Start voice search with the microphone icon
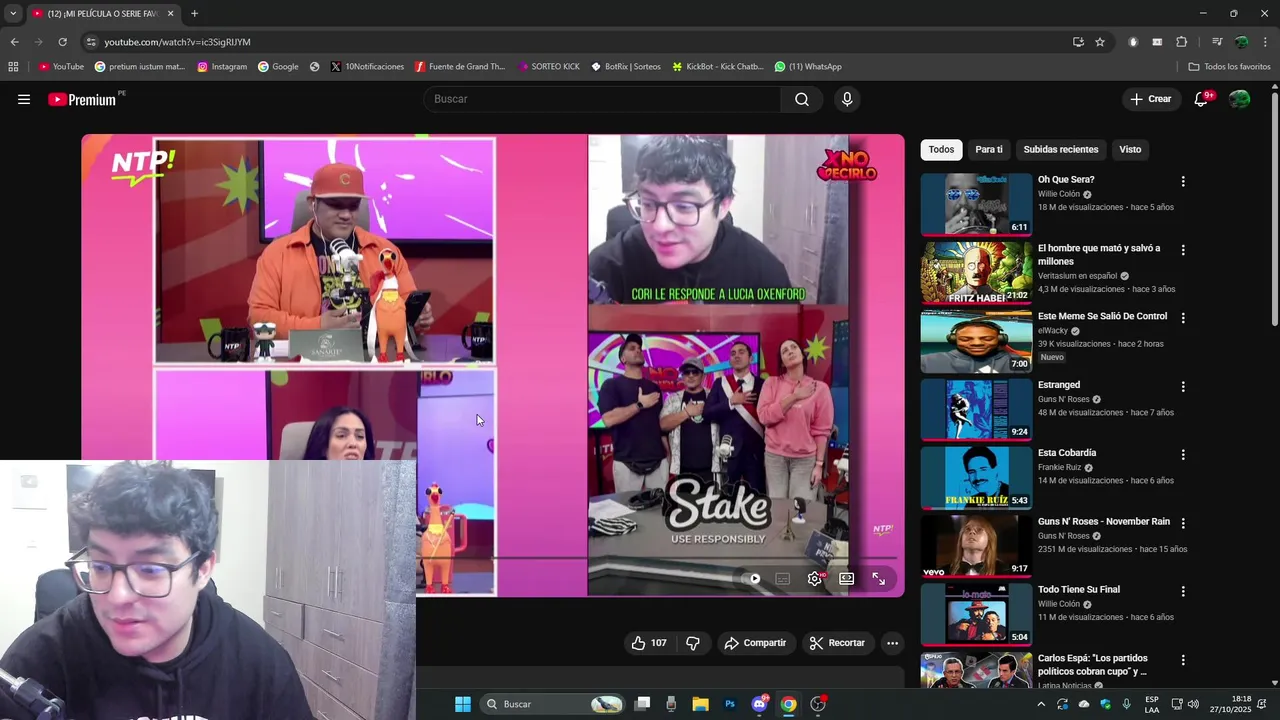This screenshot has height=720, width=1280. coord(847,99)
